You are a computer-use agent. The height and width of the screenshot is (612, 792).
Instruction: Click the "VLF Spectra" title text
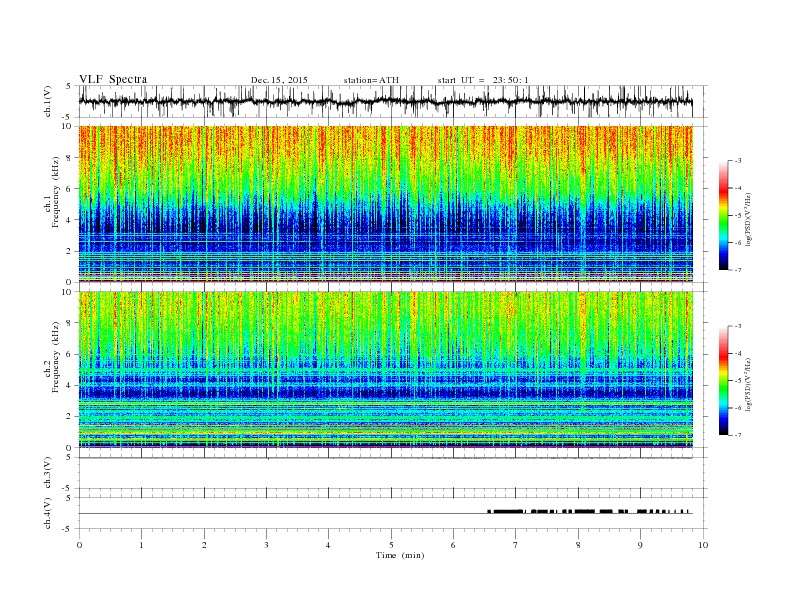click(113, 79)
